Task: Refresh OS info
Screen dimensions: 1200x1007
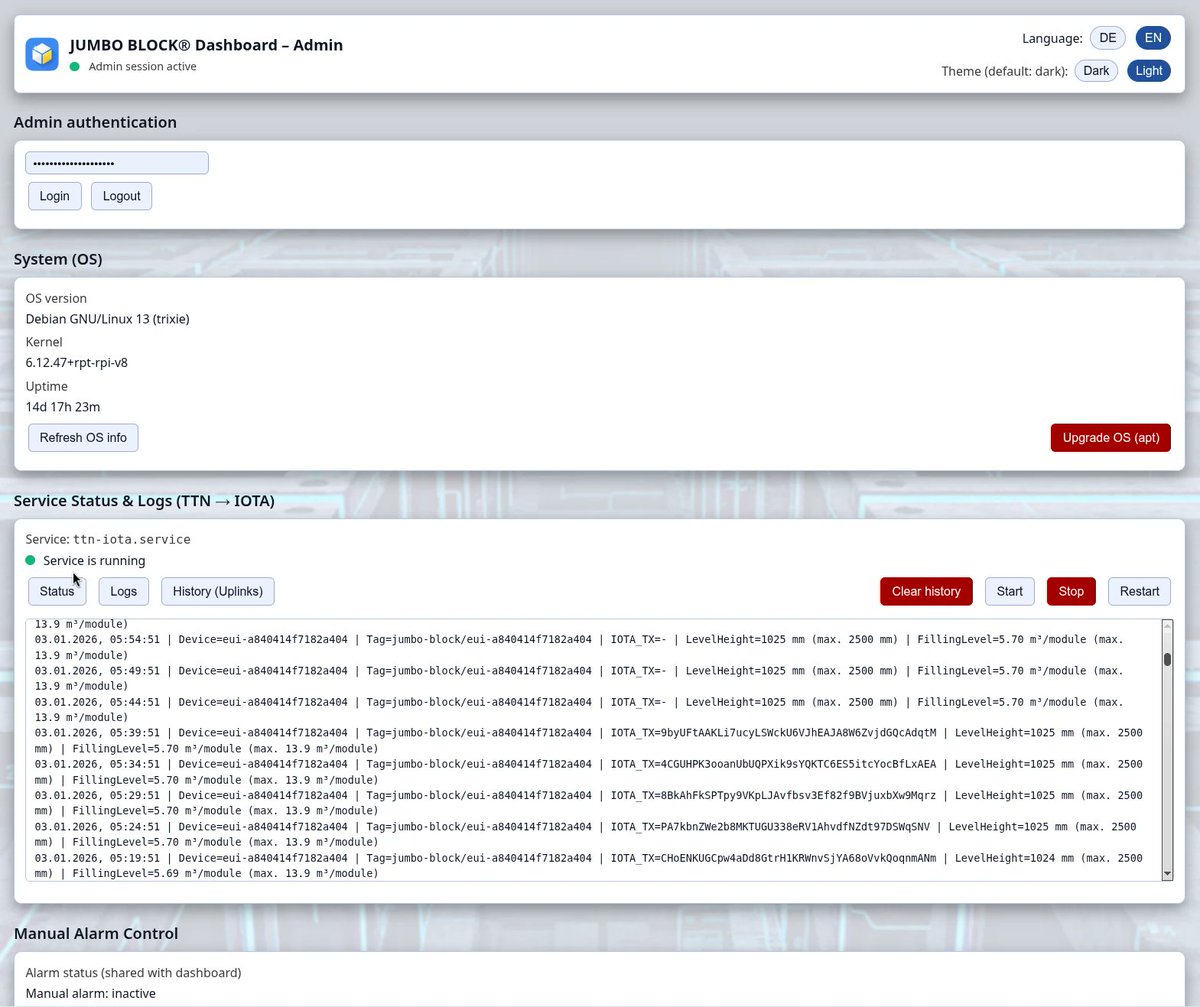Action: click(83, 437)
